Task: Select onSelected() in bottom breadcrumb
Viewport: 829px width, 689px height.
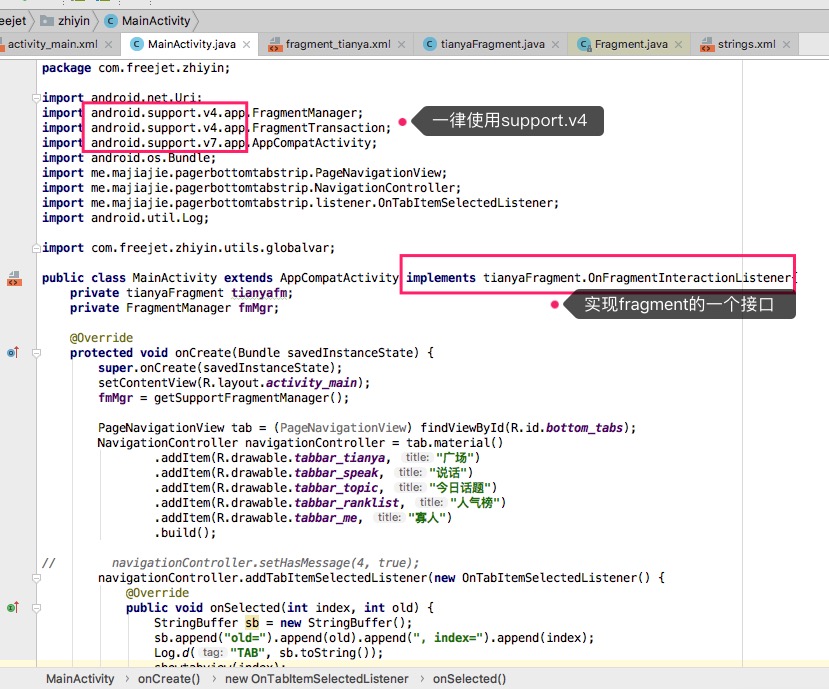Action: tap(469, 678)
